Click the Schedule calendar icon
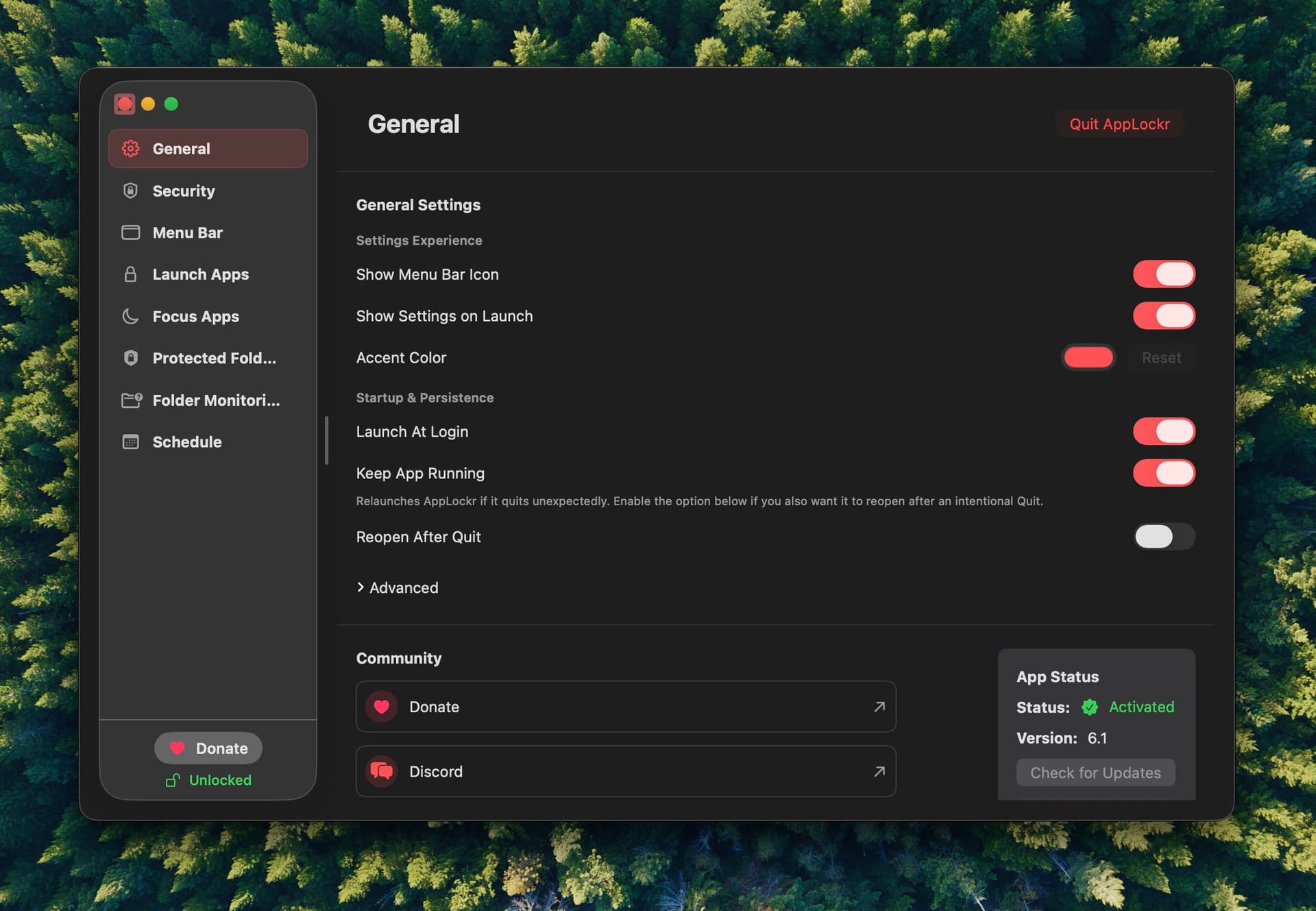The height and width of the screenshot is (911, 1316). tap(130, 441)
